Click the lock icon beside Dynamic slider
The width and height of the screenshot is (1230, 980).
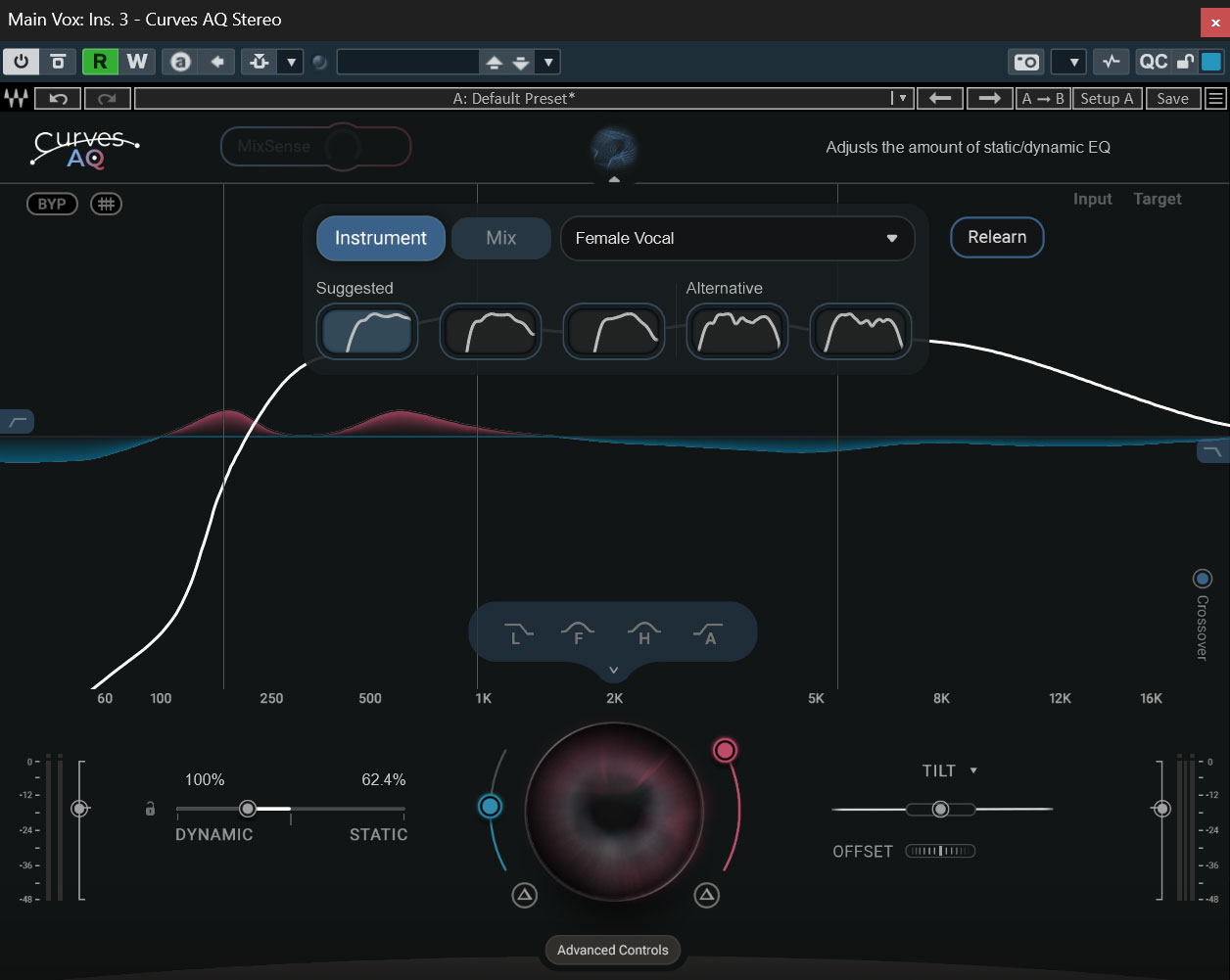(150, 809)
